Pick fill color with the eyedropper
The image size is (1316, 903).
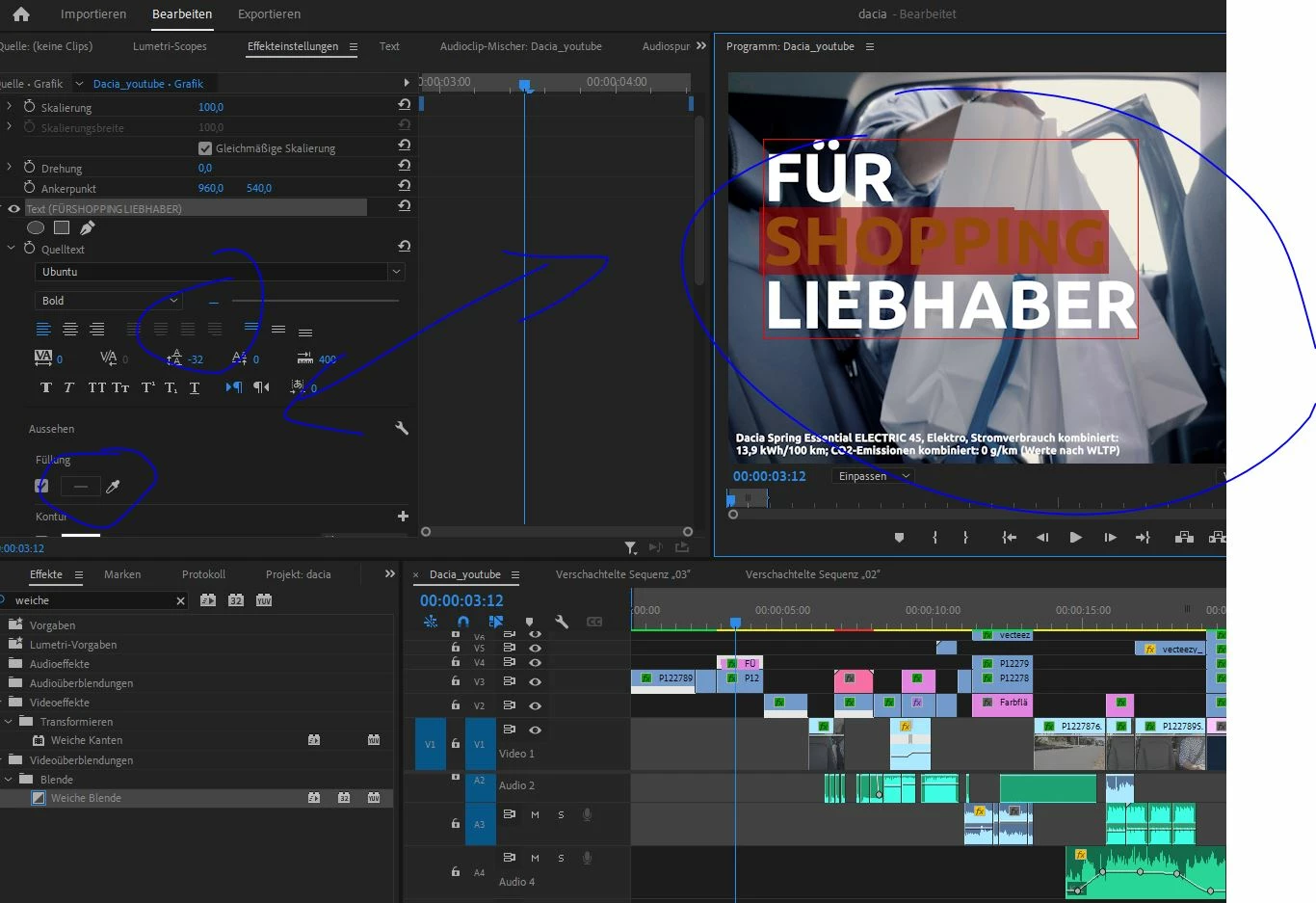(x=113, y=487)
